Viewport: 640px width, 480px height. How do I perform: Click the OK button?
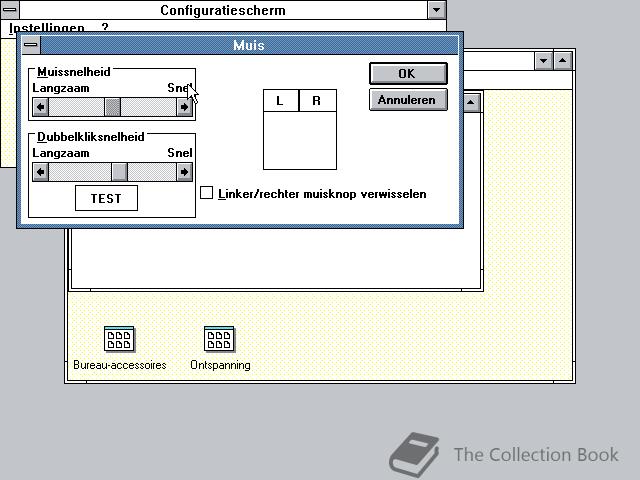pyautogui.click(x=408, y=73)
